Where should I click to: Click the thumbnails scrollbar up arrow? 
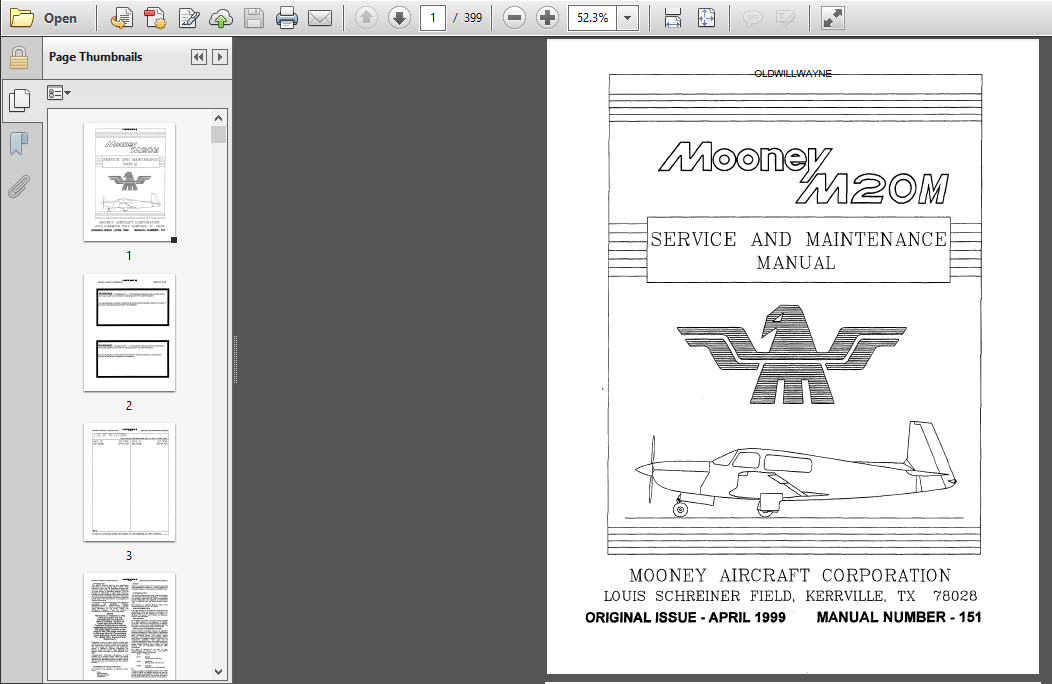pos(218,118)
